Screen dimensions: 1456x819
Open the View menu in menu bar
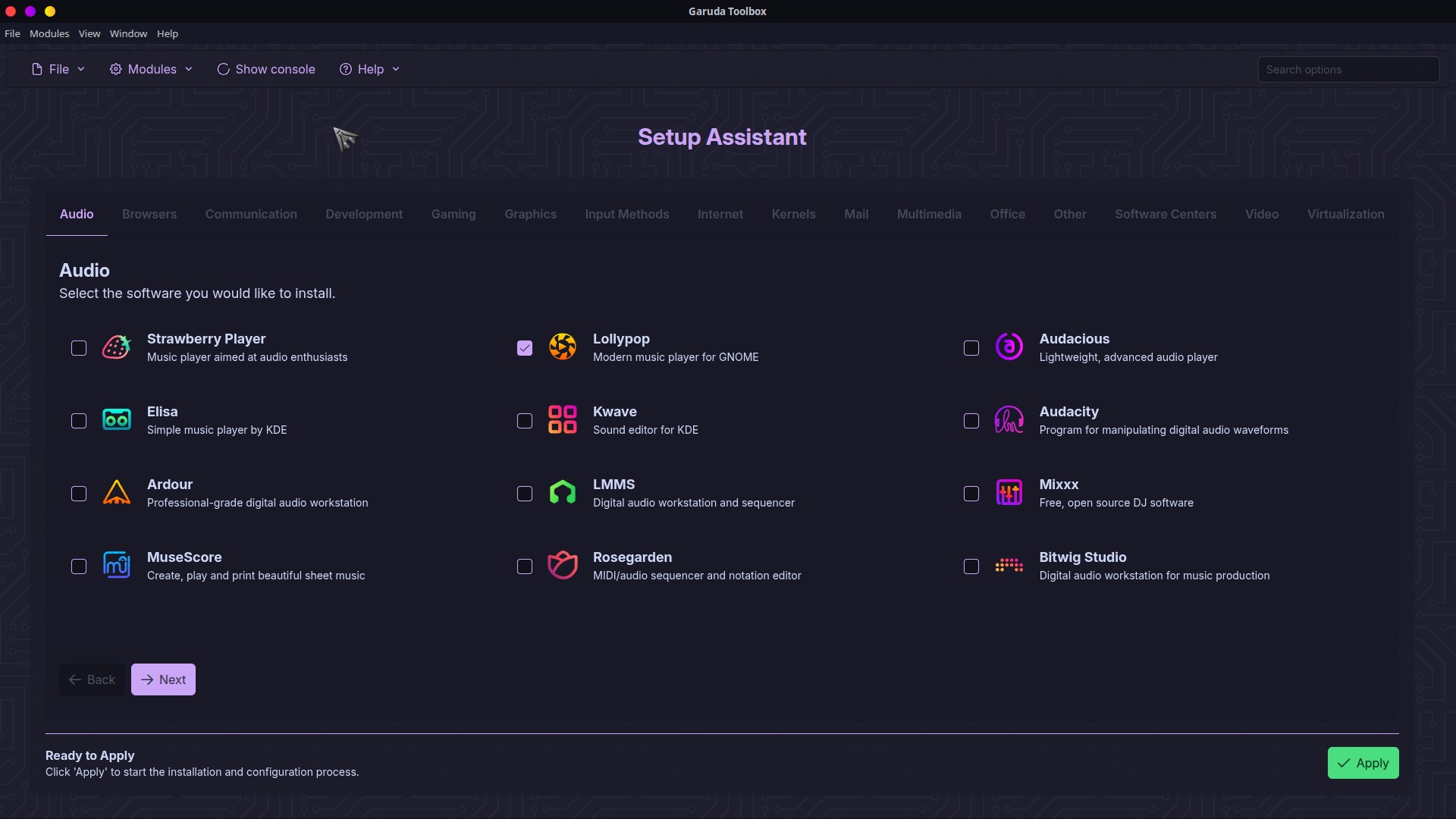pyautogui.click(x=89, y=34)
